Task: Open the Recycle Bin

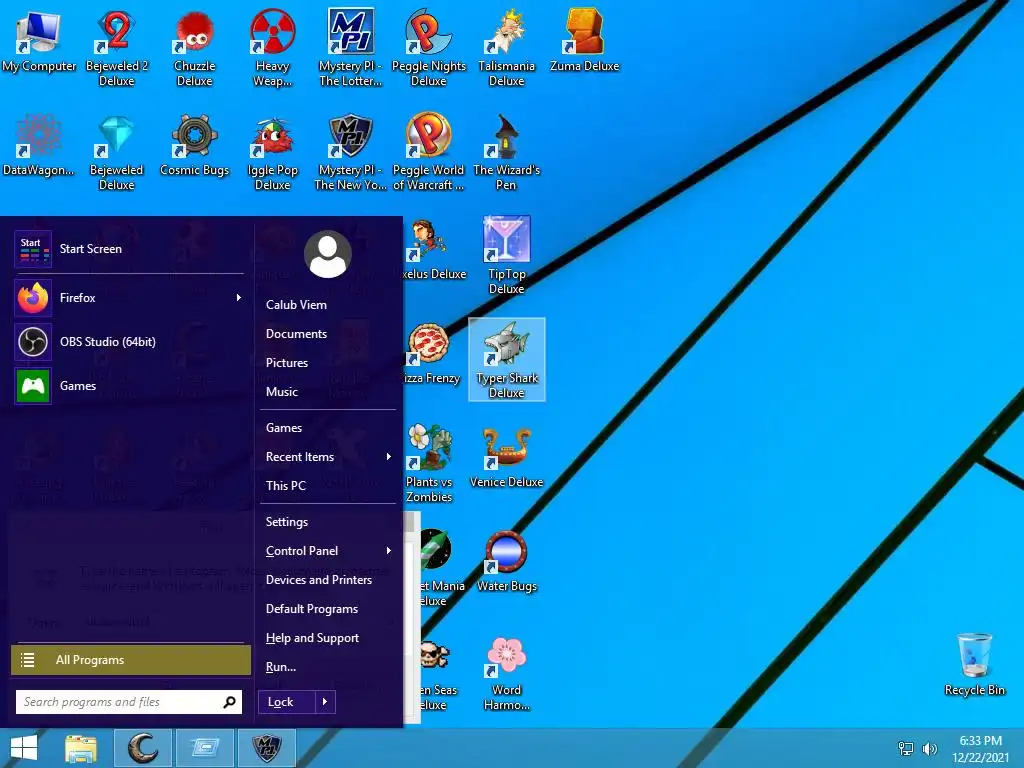Action: point(974,664)
